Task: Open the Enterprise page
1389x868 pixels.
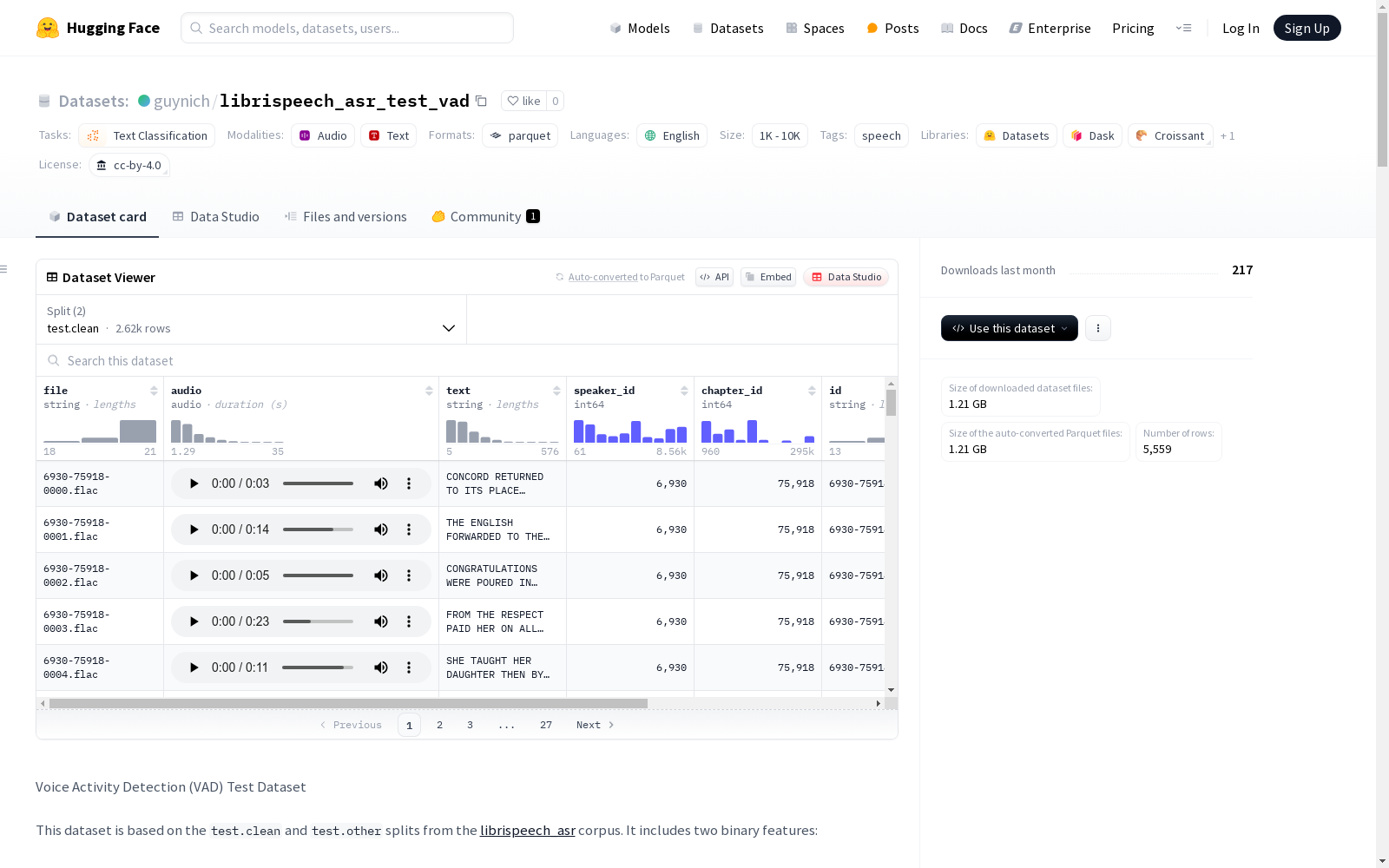Action: (1050, 28)
